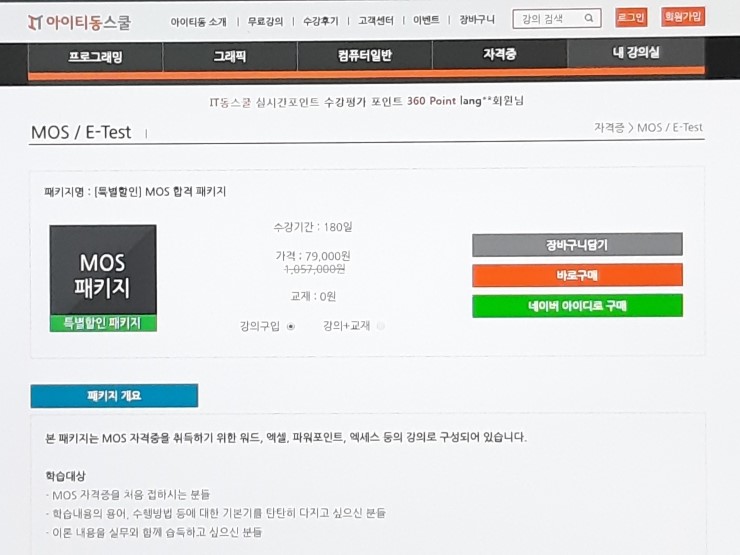
Task: Click the 학습대상 heading
Action: (65, 476)
